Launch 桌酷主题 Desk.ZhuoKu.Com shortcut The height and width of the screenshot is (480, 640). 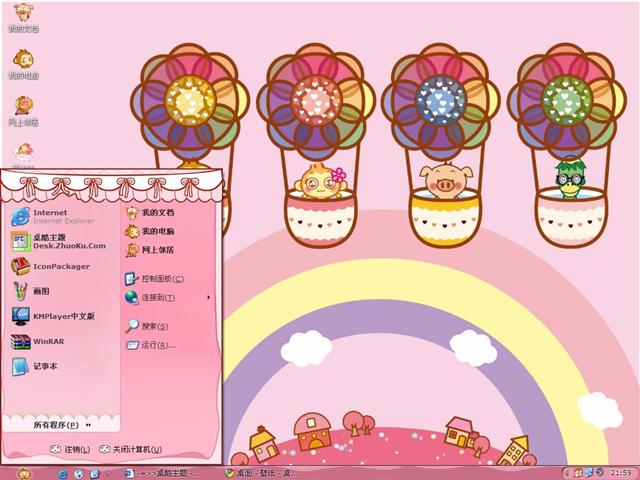[x=58, y=241]
